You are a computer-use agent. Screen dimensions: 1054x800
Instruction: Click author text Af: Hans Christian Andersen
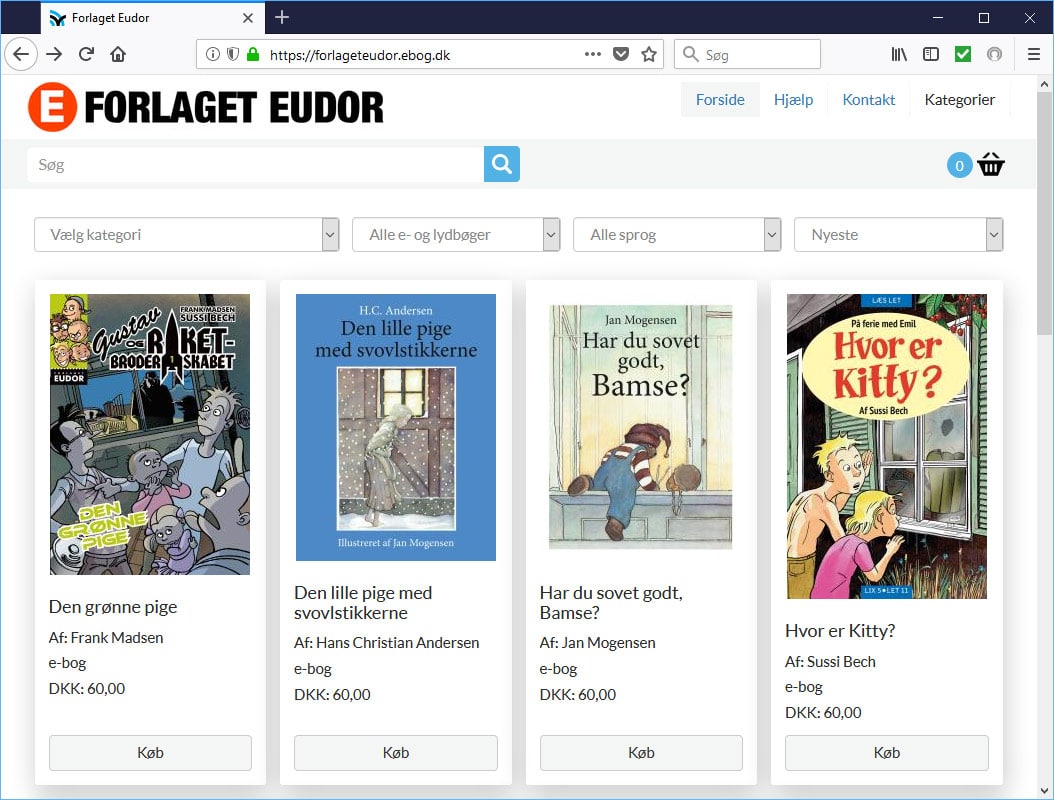coord(387,643)
